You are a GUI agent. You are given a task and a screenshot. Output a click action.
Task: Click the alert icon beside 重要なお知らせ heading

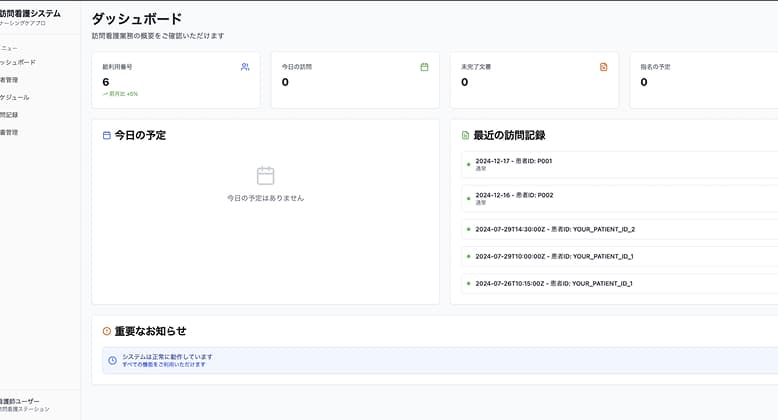tap(107, 331)
